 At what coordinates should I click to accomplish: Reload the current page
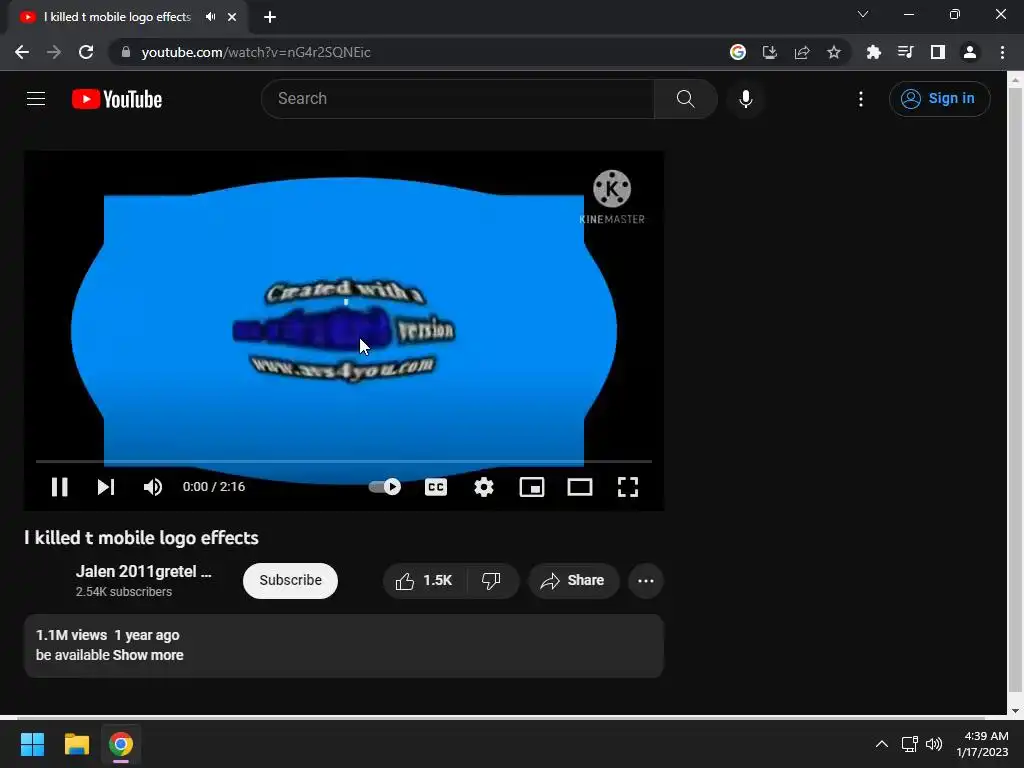point(86,52)
